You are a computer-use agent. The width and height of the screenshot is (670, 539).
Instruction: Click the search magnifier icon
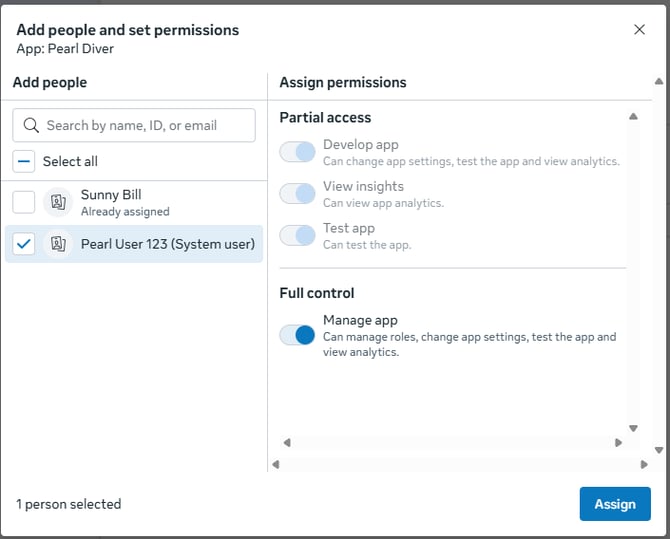tap(31, 125)
